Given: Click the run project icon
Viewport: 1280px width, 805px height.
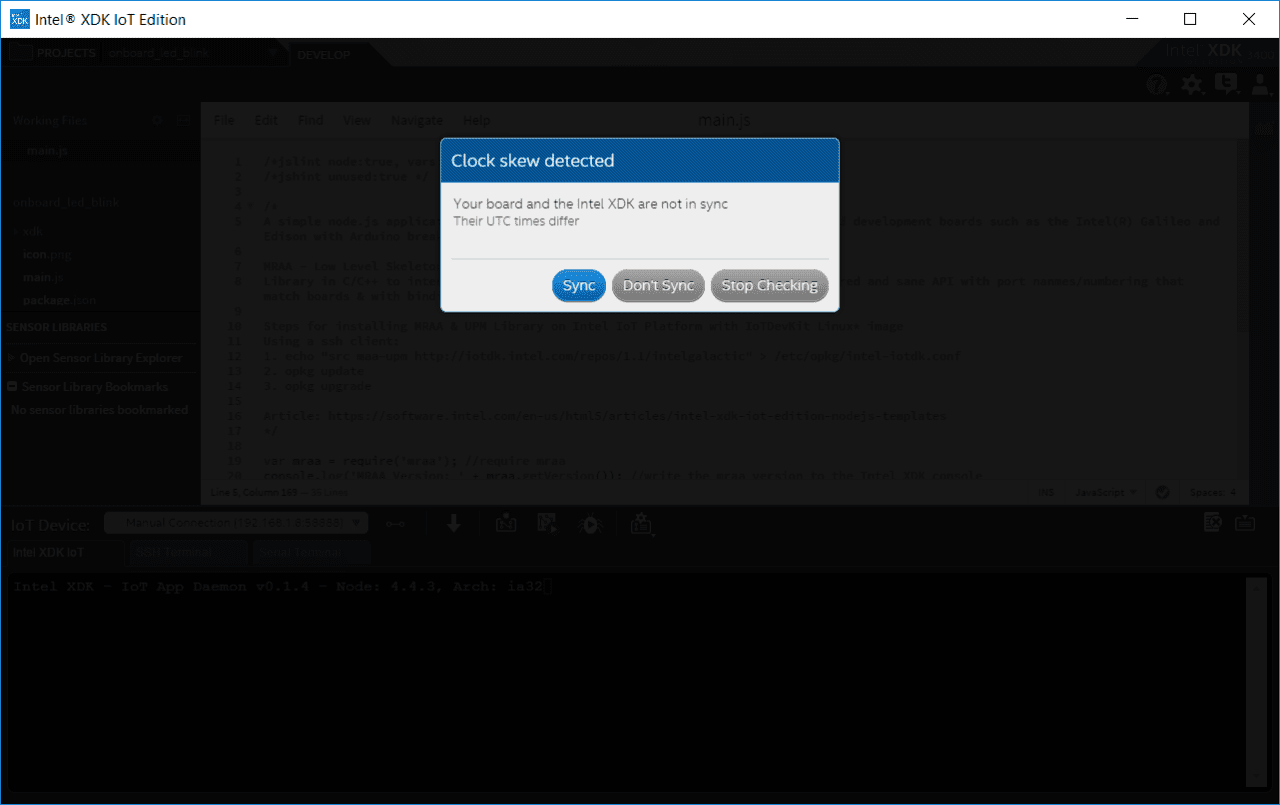Looking at the screenshot, I should pos(546,523).
